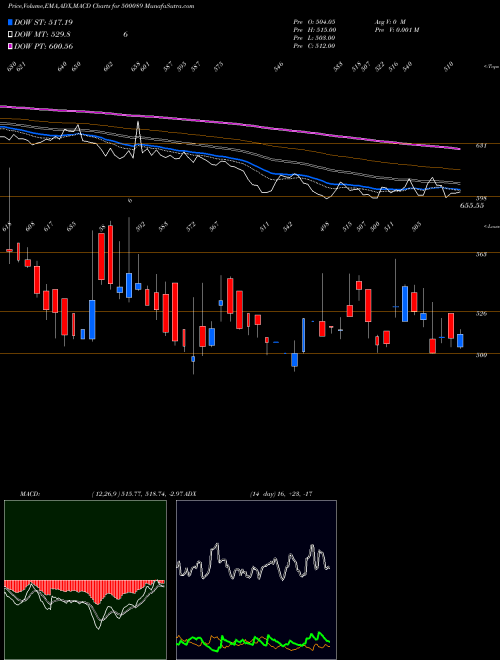Screen dimensions: 500x660
Task: Click the last blue candlestick on right
Action: (460, 341)
